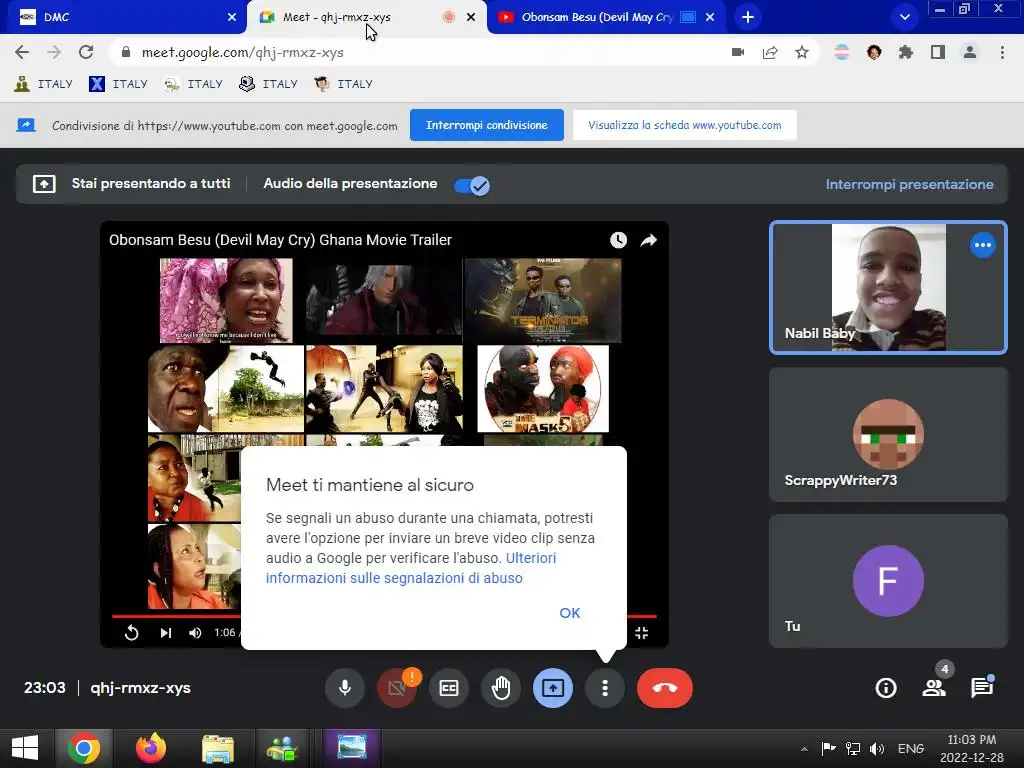1024x768 pixels.
Task: Bookmark this page with the star
Action: point(802,52)
